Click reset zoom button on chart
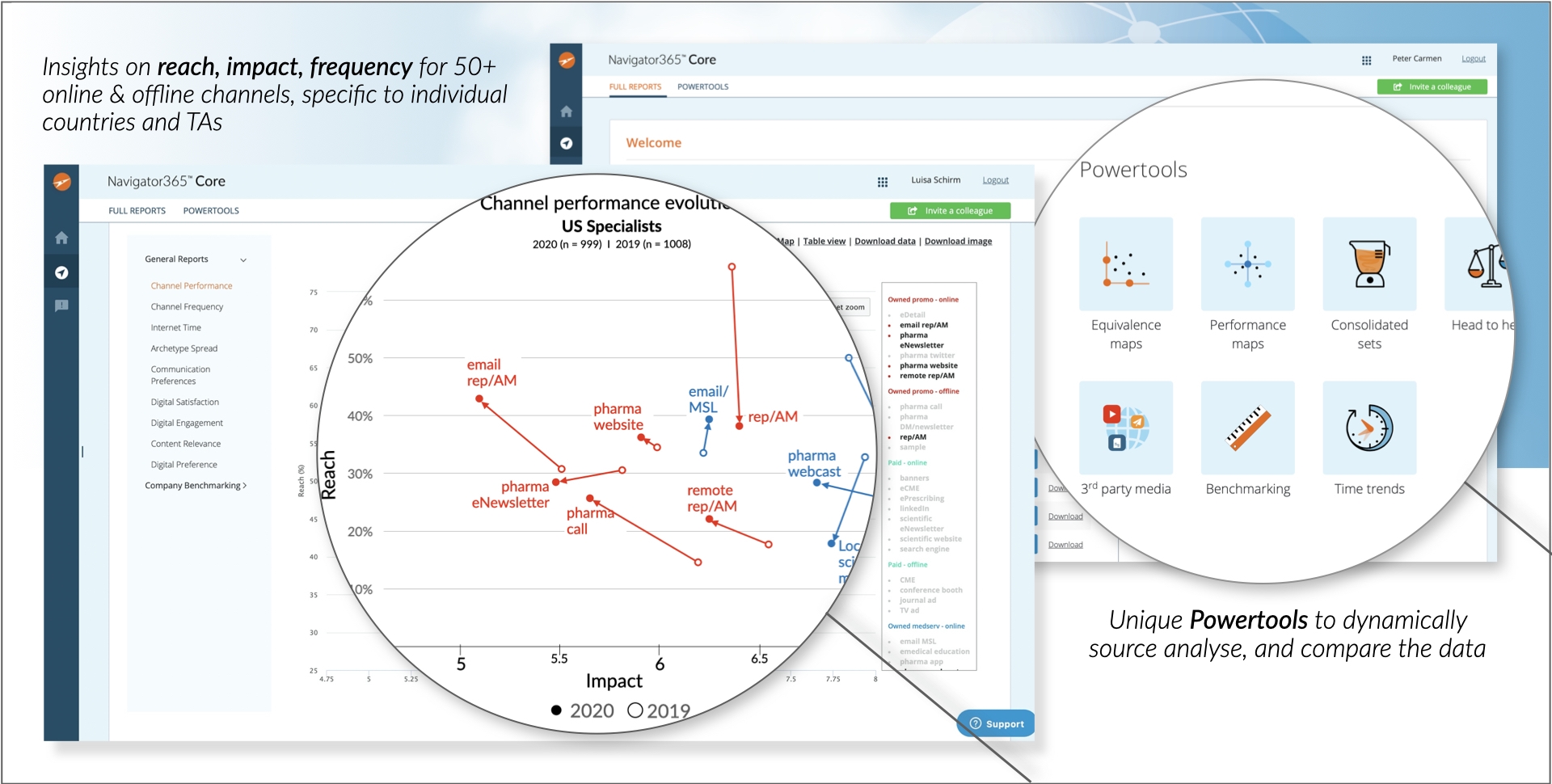 pyautogui.click(x=853, y=307)
